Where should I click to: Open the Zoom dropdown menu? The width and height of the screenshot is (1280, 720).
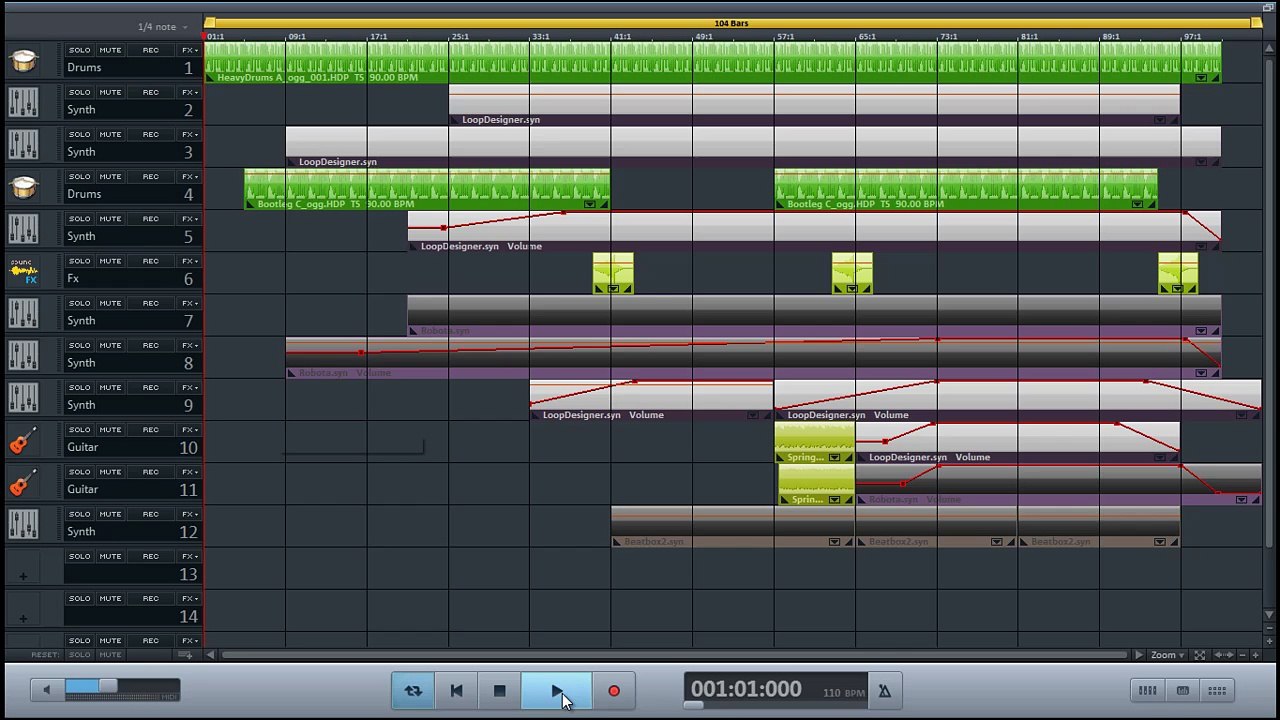(1167, 655)
